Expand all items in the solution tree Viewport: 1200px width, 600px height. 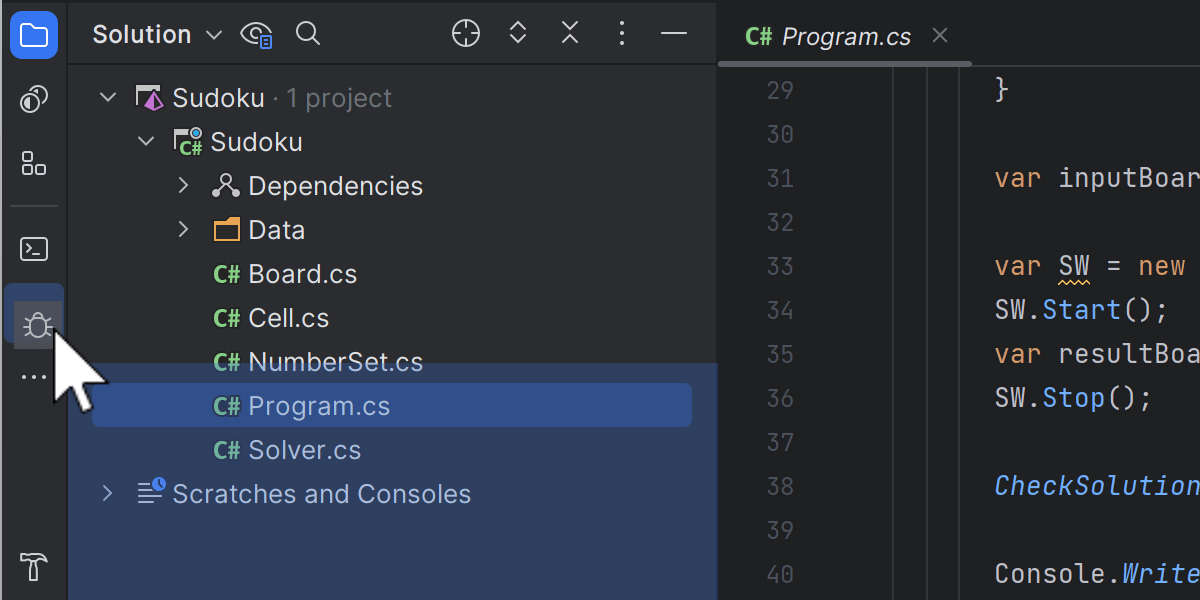pyautogui.click(x=518, y=34)
